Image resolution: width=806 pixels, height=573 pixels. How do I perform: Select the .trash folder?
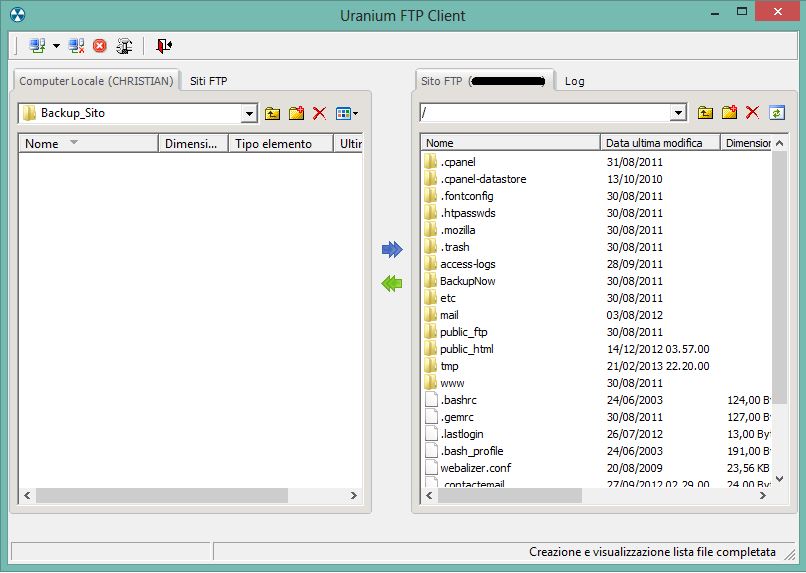click(455, 247)
